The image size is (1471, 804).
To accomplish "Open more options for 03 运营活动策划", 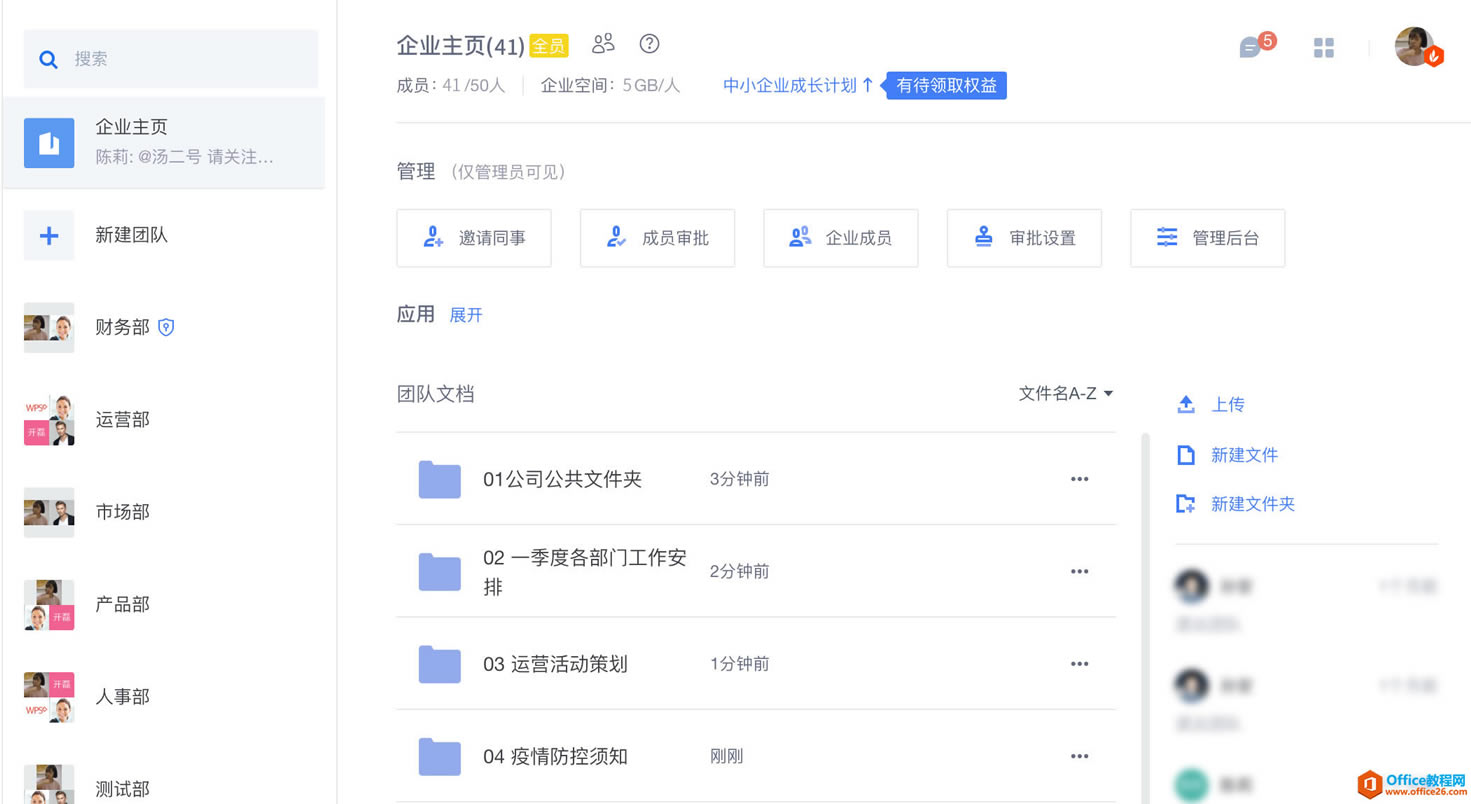I will click(x=1079, y=664).
